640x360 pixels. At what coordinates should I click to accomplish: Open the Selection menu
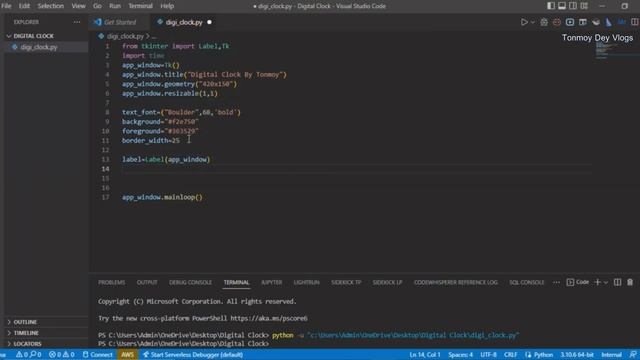[x=51, y=6]
